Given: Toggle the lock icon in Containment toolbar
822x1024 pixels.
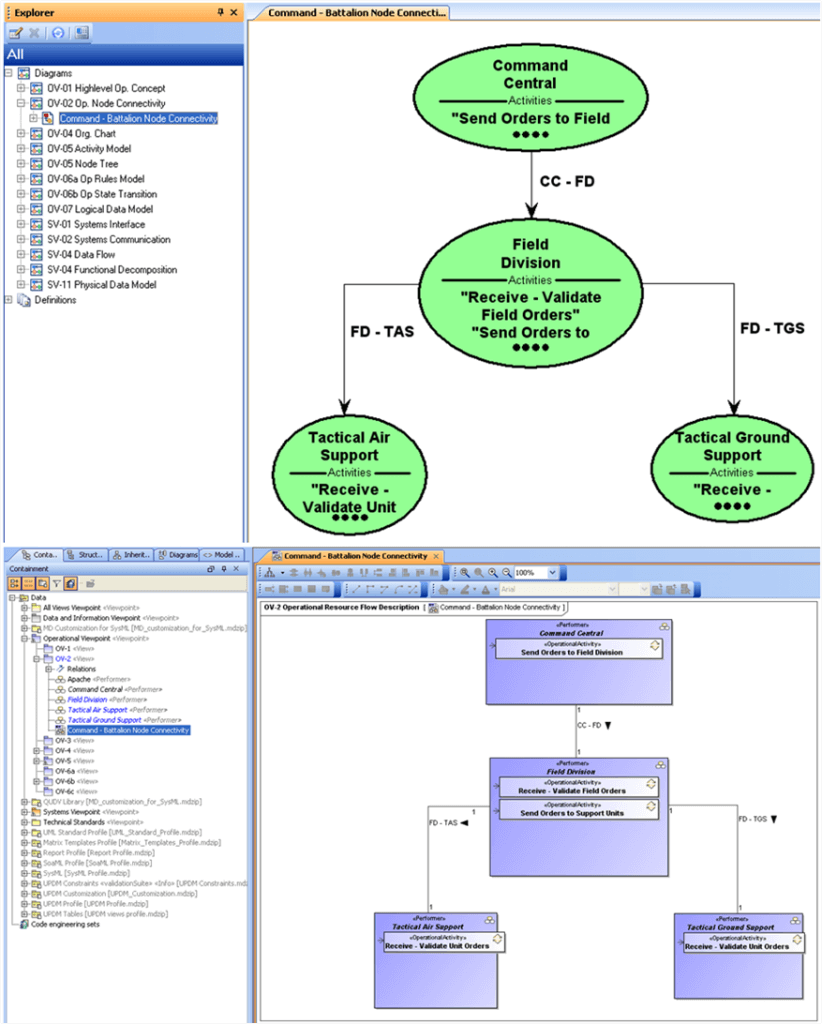Looking at the screenshot, I should tap(70, 584).
